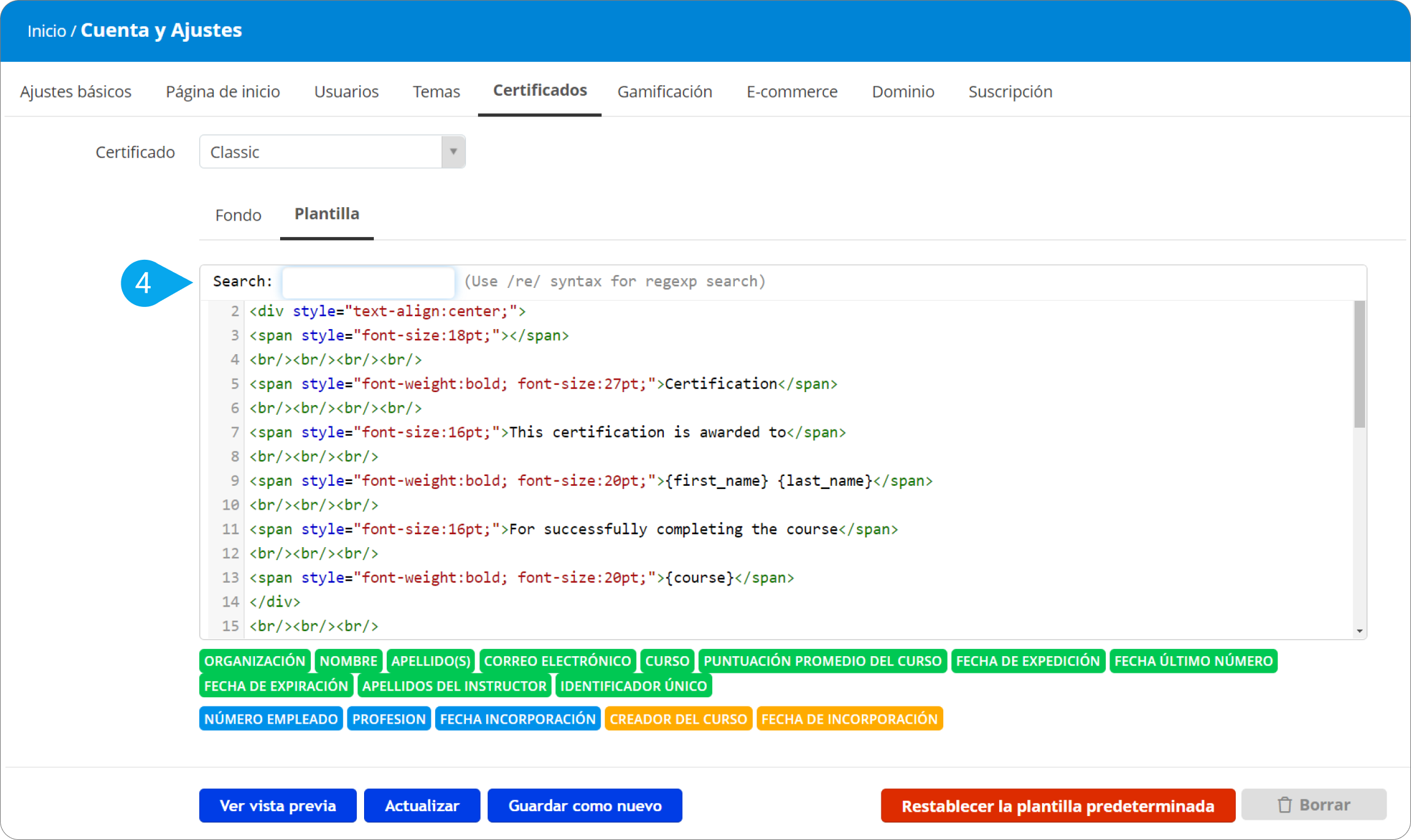Click Guardar como nuevo button
The width and height of the screenshot is (1411, 840).
pyautogui.click(x=584, y=805)
